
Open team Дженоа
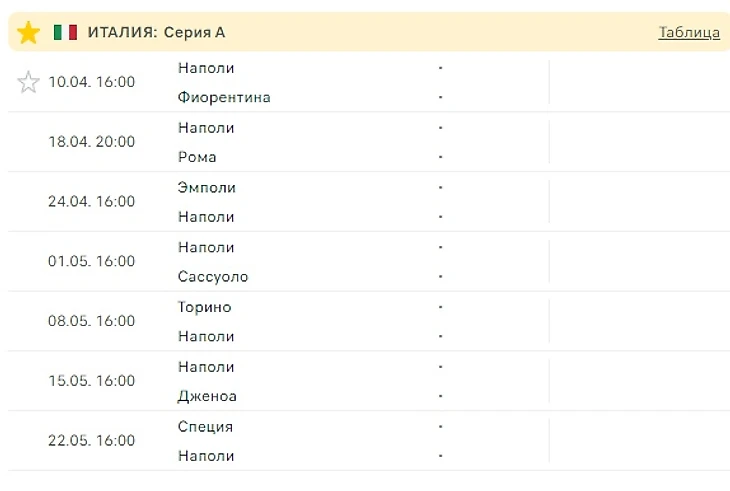tap(207, 397)
